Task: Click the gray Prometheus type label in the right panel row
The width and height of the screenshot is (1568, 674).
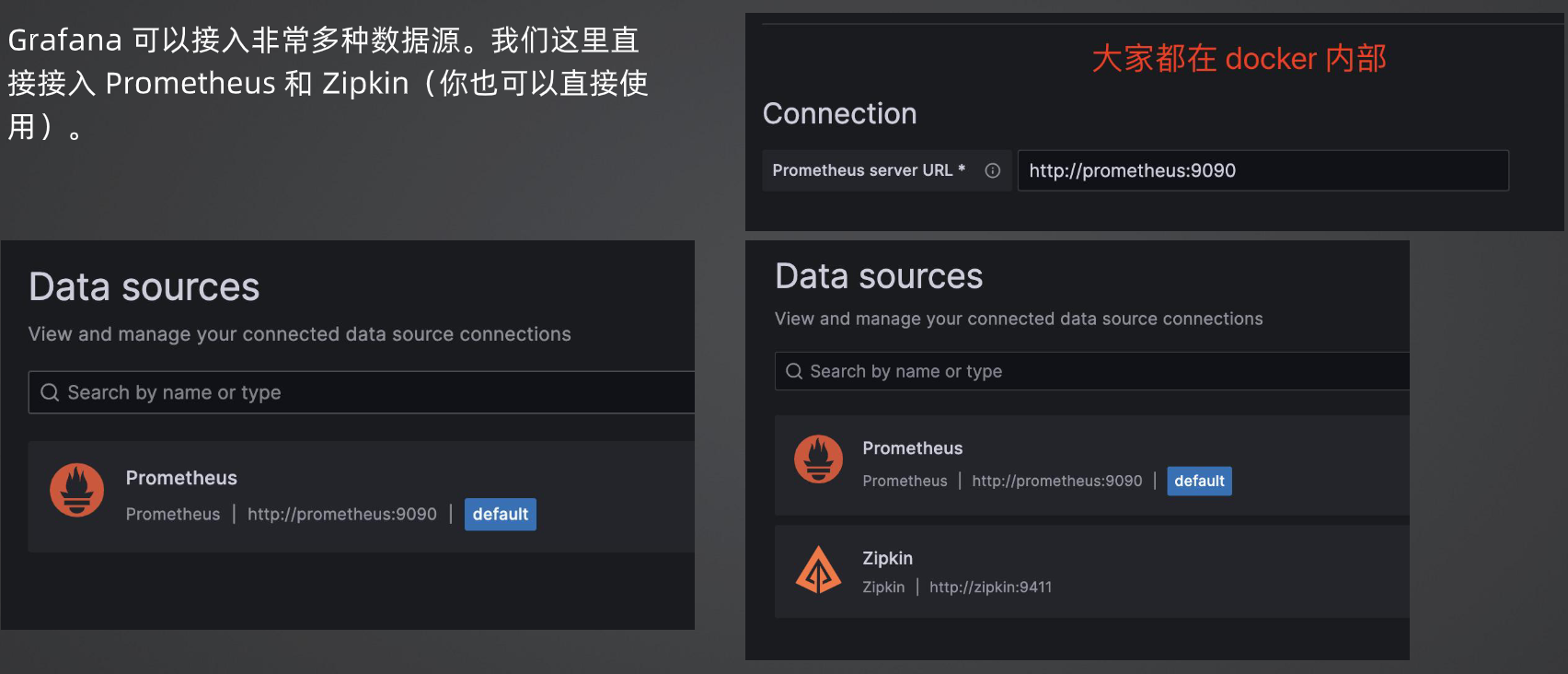Action: click(905, 481)
